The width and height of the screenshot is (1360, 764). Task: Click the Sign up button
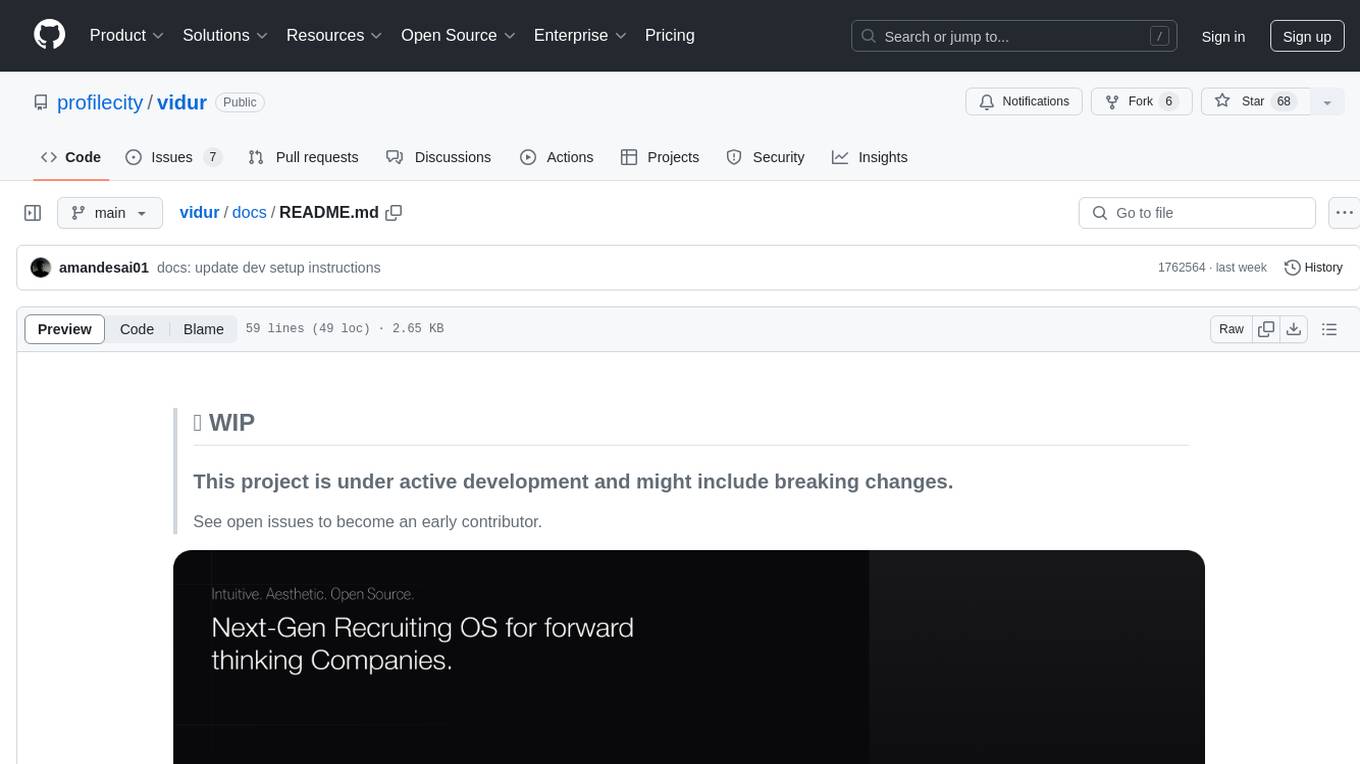1307,36
